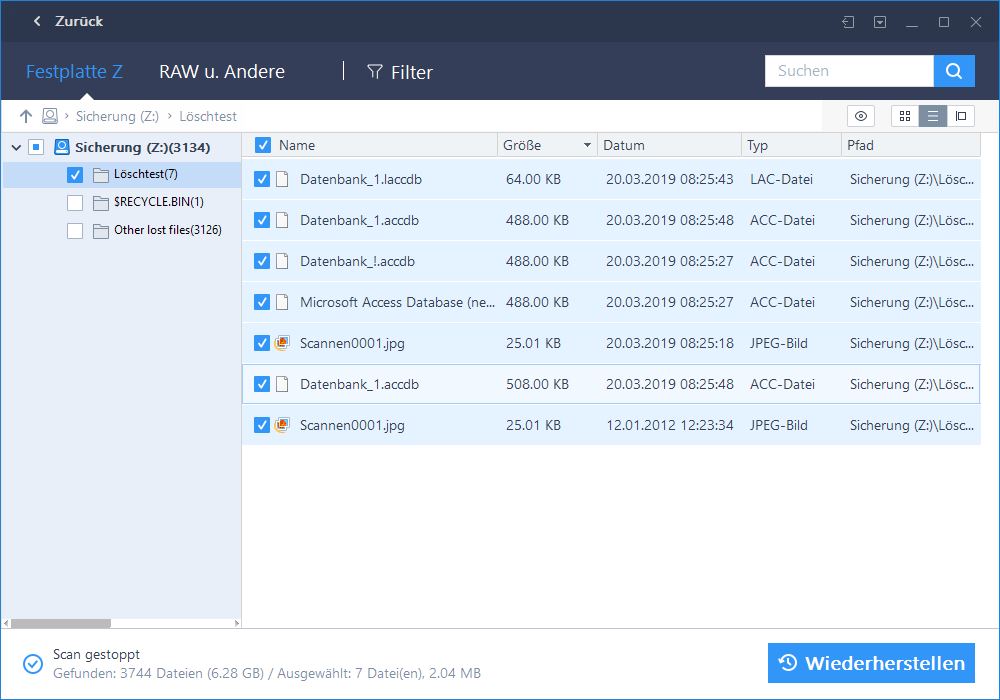Open the Filter options
1000x700 pixels.
coord(400,72)
